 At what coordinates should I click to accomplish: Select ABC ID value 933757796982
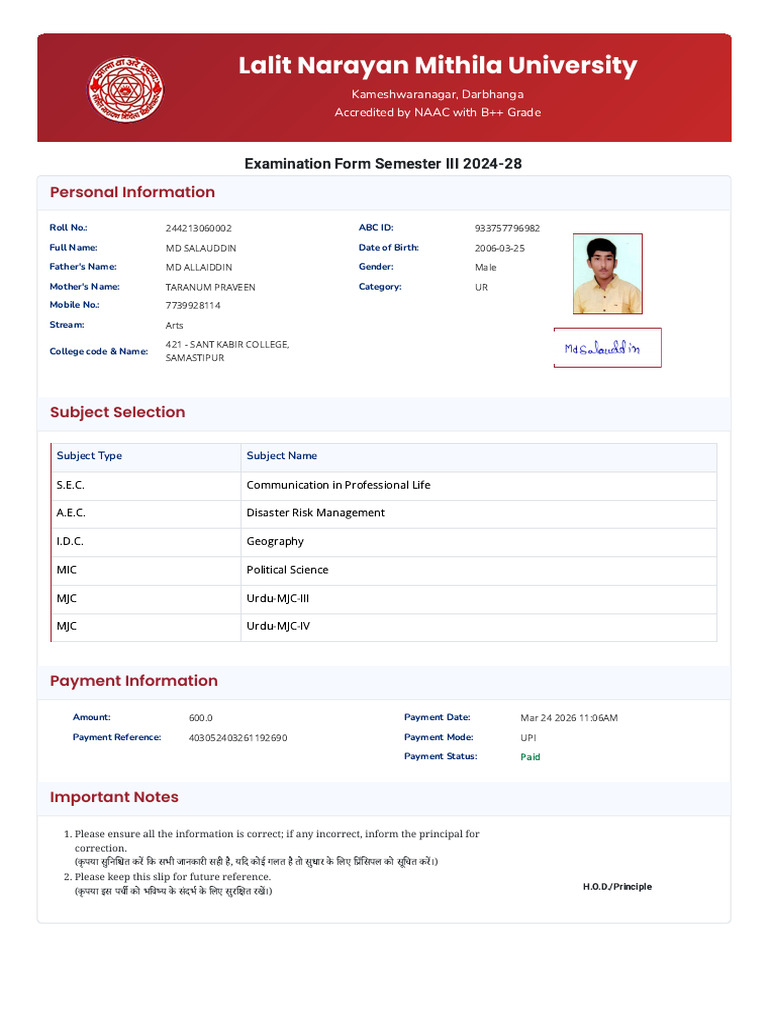tap(507, 228)
